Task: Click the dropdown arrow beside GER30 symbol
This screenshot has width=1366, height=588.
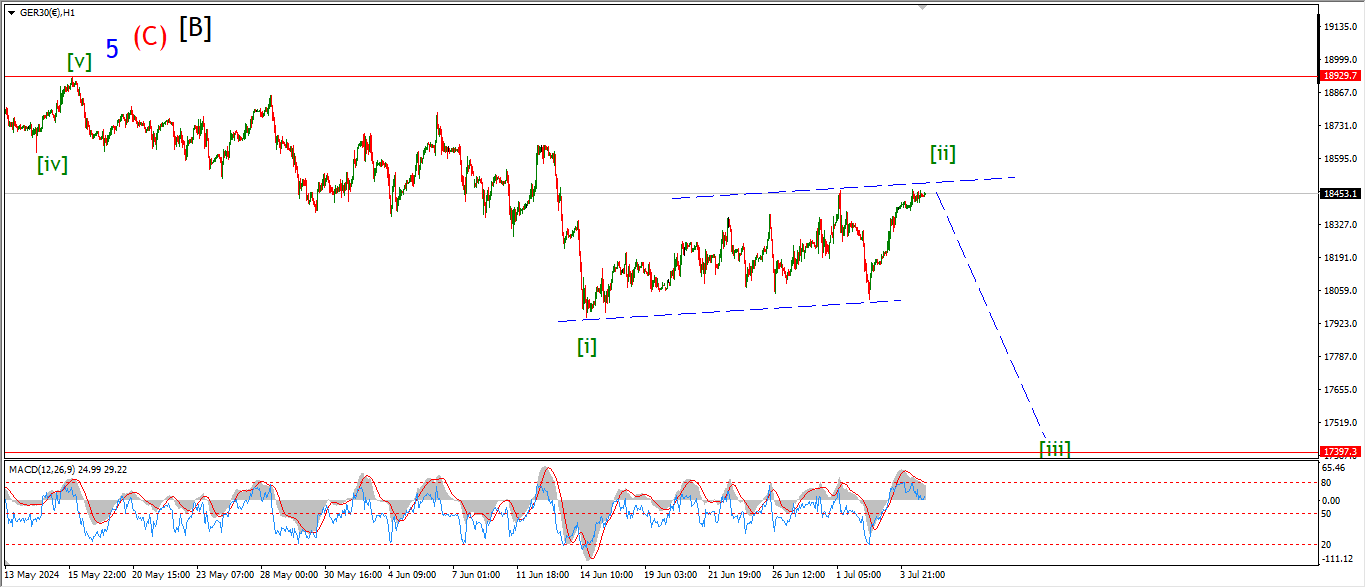Action: 10,11
